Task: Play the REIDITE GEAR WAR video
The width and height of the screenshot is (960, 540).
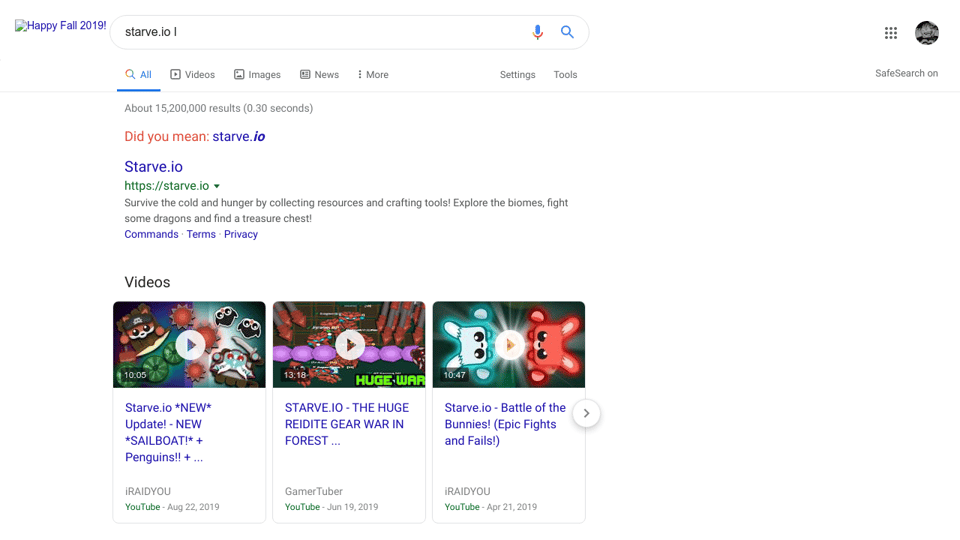Action: (349, 345)
